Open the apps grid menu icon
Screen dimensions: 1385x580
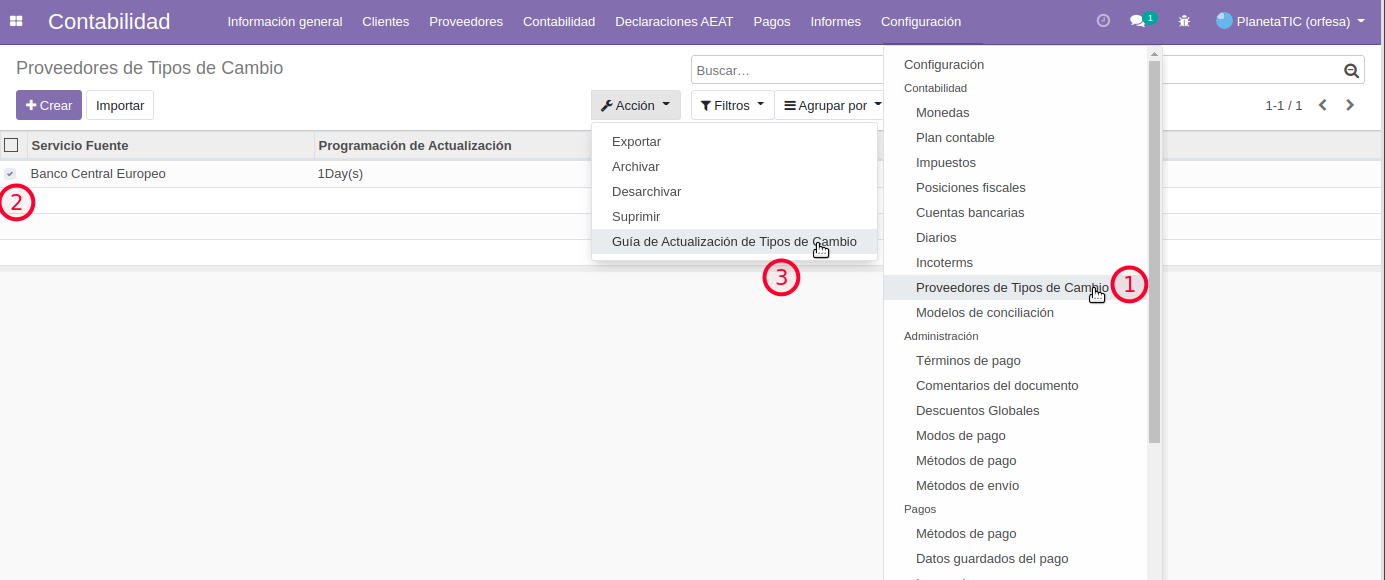point(17,21)
